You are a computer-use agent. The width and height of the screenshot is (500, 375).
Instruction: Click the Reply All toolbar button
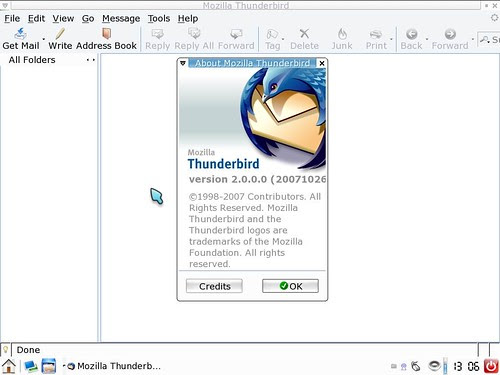coord(194,39)
